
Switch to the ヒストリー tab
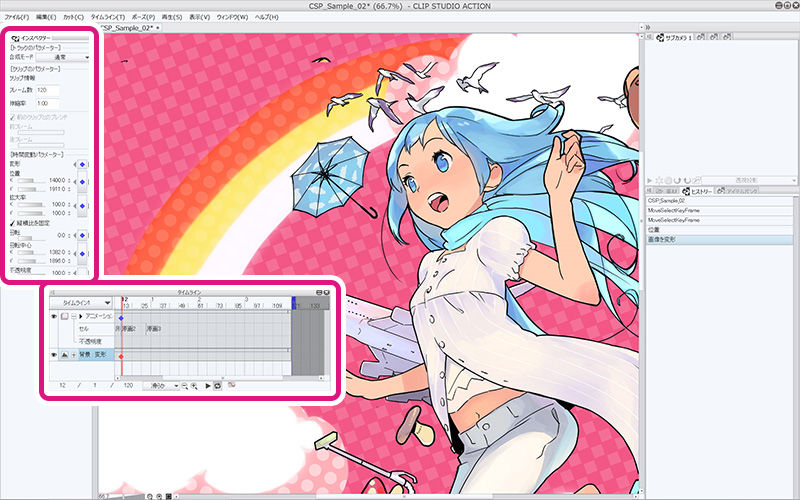click(x=697, y=191)
